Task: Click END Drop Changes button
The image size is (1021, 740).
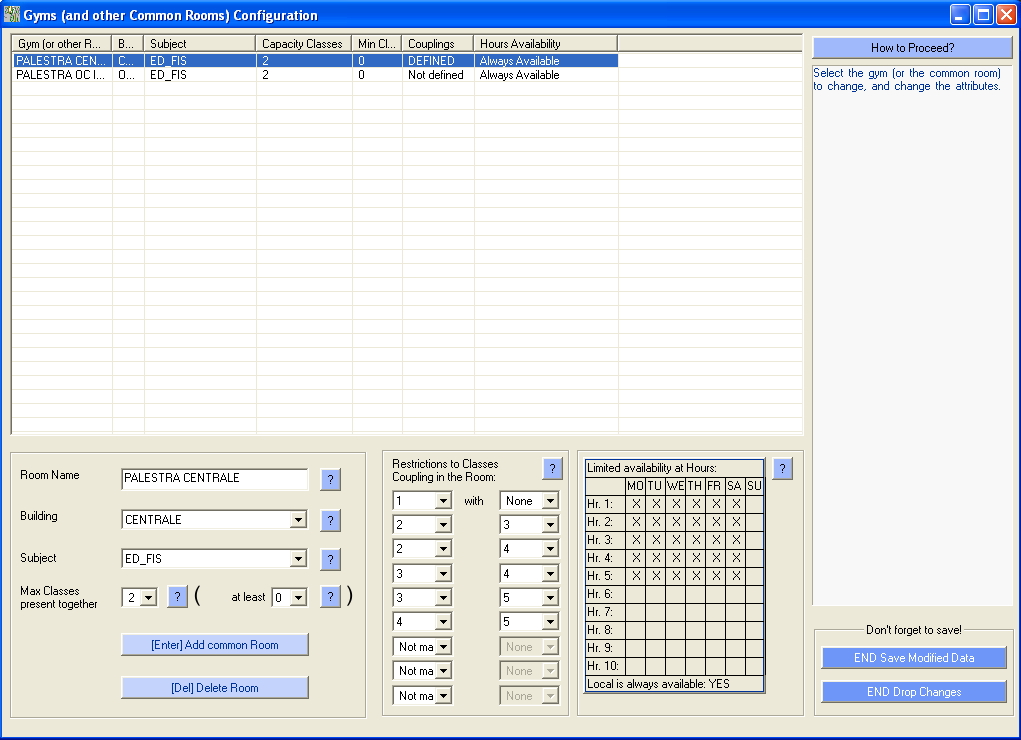Action: click(914, 692)
